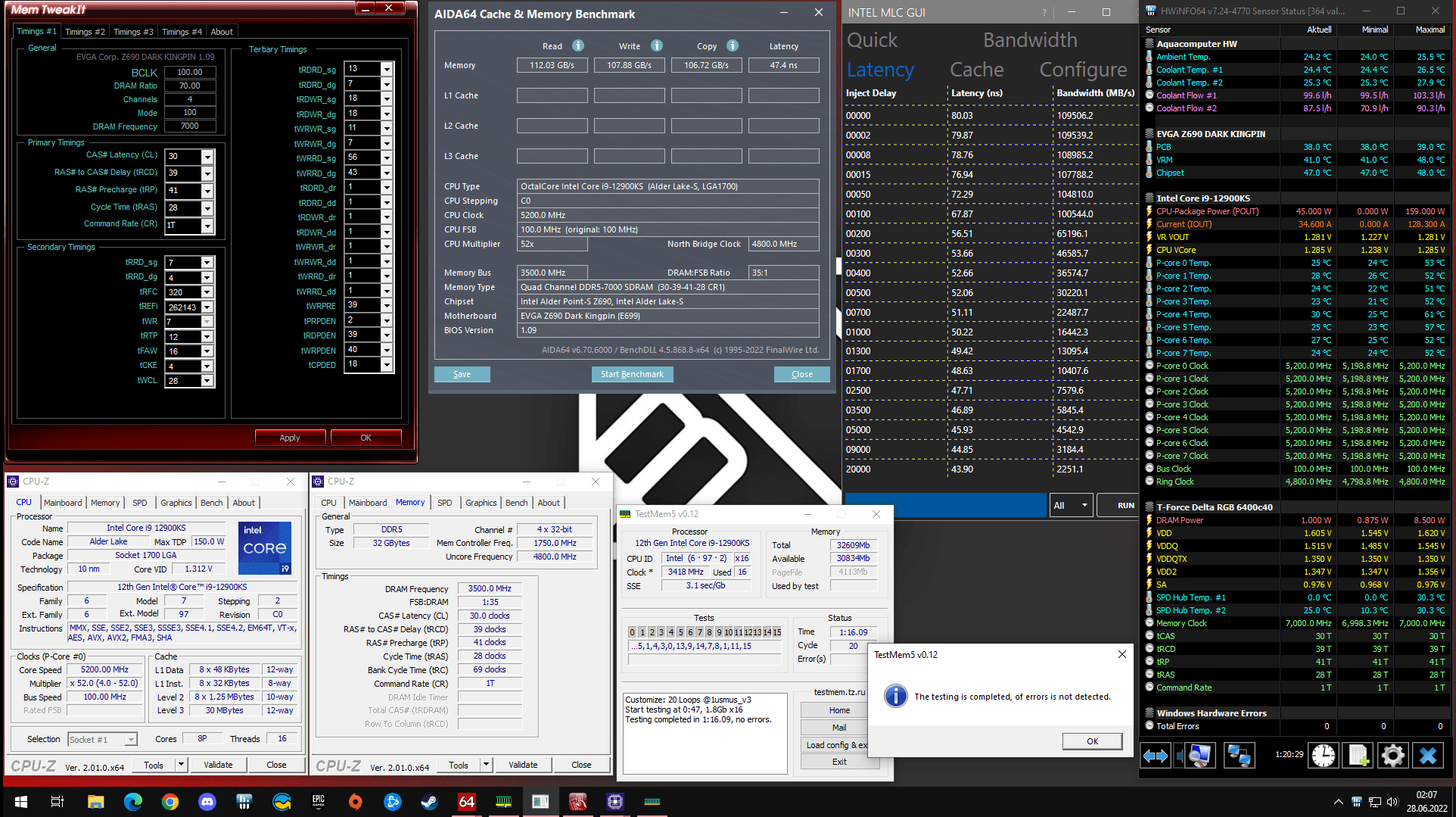The width and height of the screenshot is (1456, 817).
Task: Click Validate in the CPU-Z Memory window
Action: 523,765
